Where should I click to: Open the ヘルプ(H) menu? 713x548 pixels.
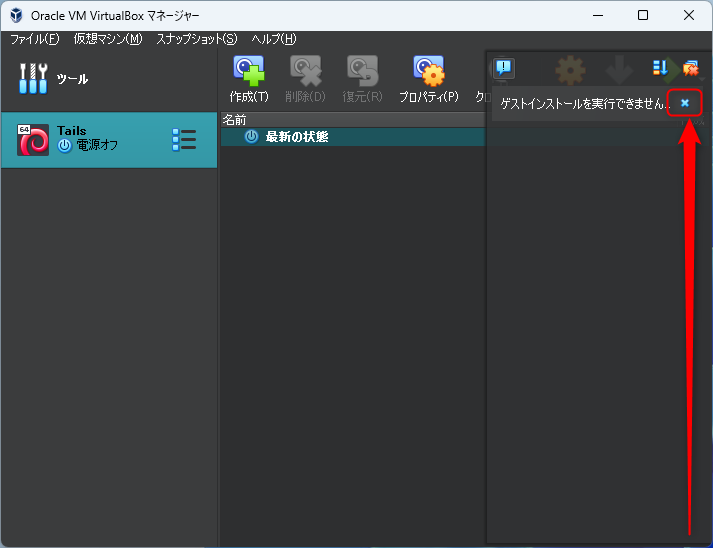274,39
